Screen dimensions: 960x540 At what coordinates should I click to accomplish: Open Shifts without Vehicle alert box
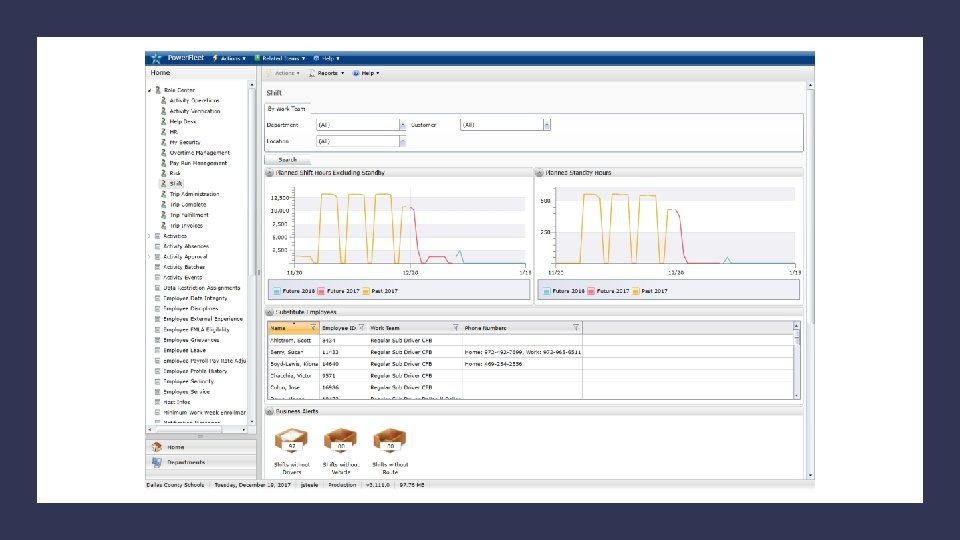click(340, 441)
